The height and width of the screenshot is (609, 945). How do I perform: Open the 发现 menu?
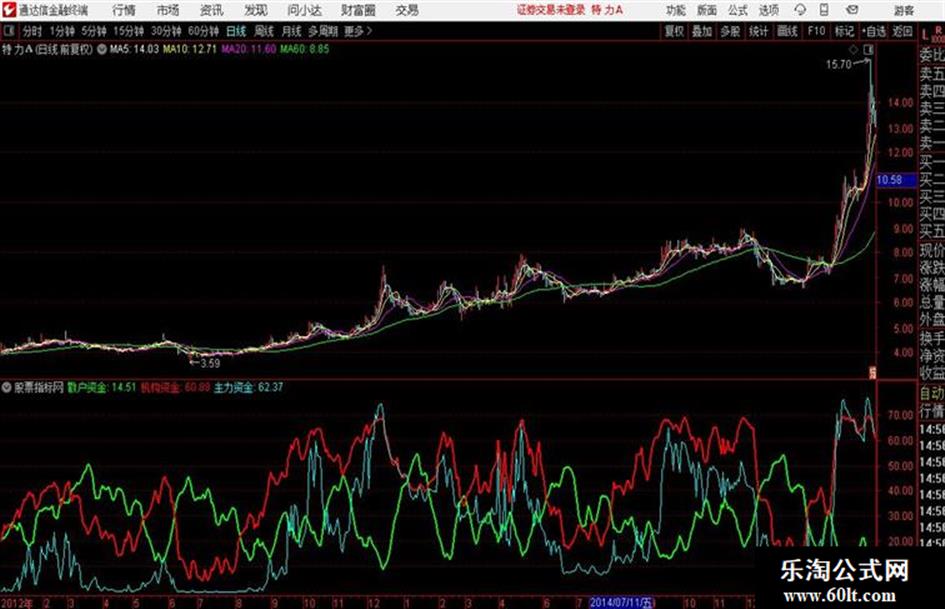(x=256, y=10)
